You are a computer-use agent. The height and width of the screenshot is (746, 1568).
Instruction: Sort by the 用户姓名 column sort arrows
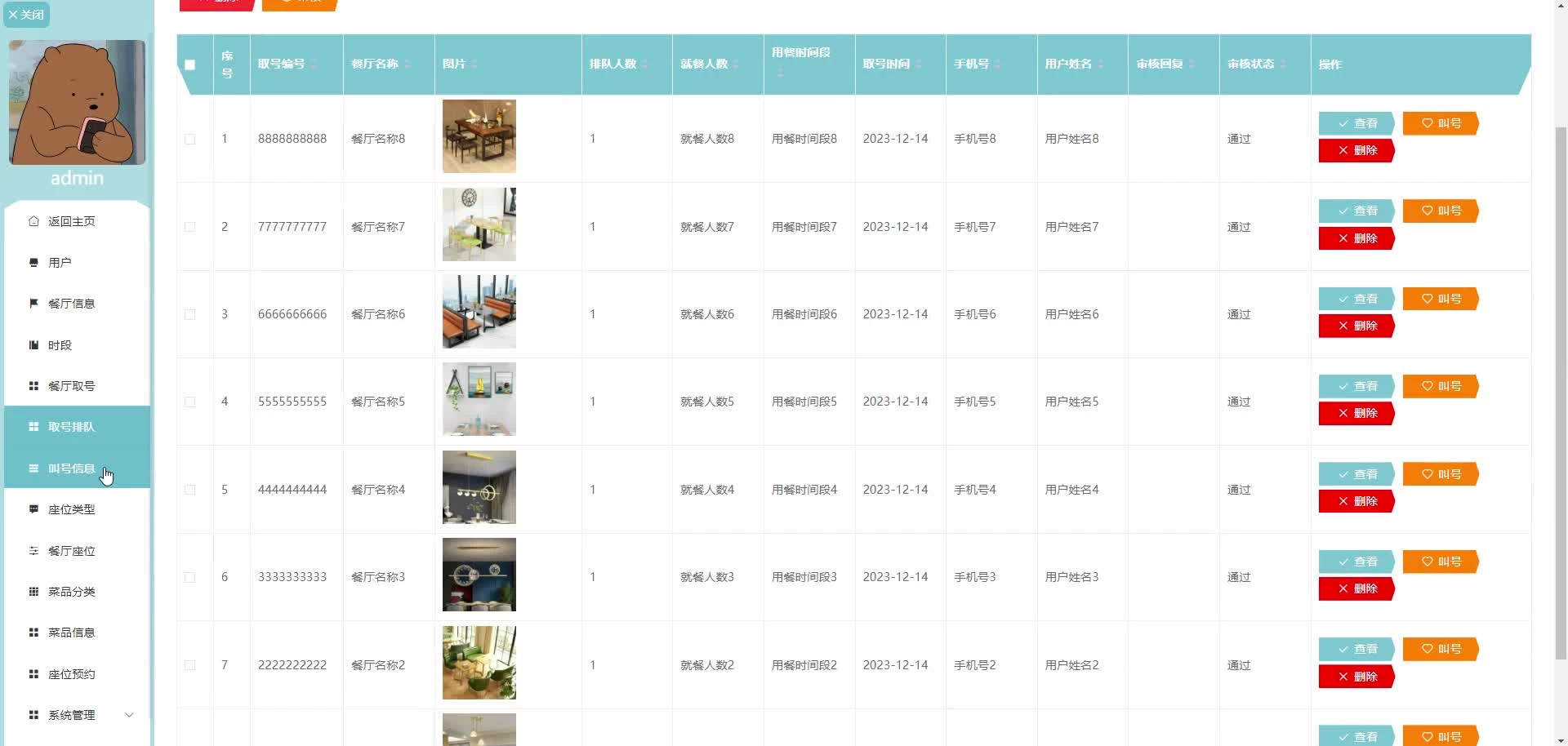tap(1101, 64)
